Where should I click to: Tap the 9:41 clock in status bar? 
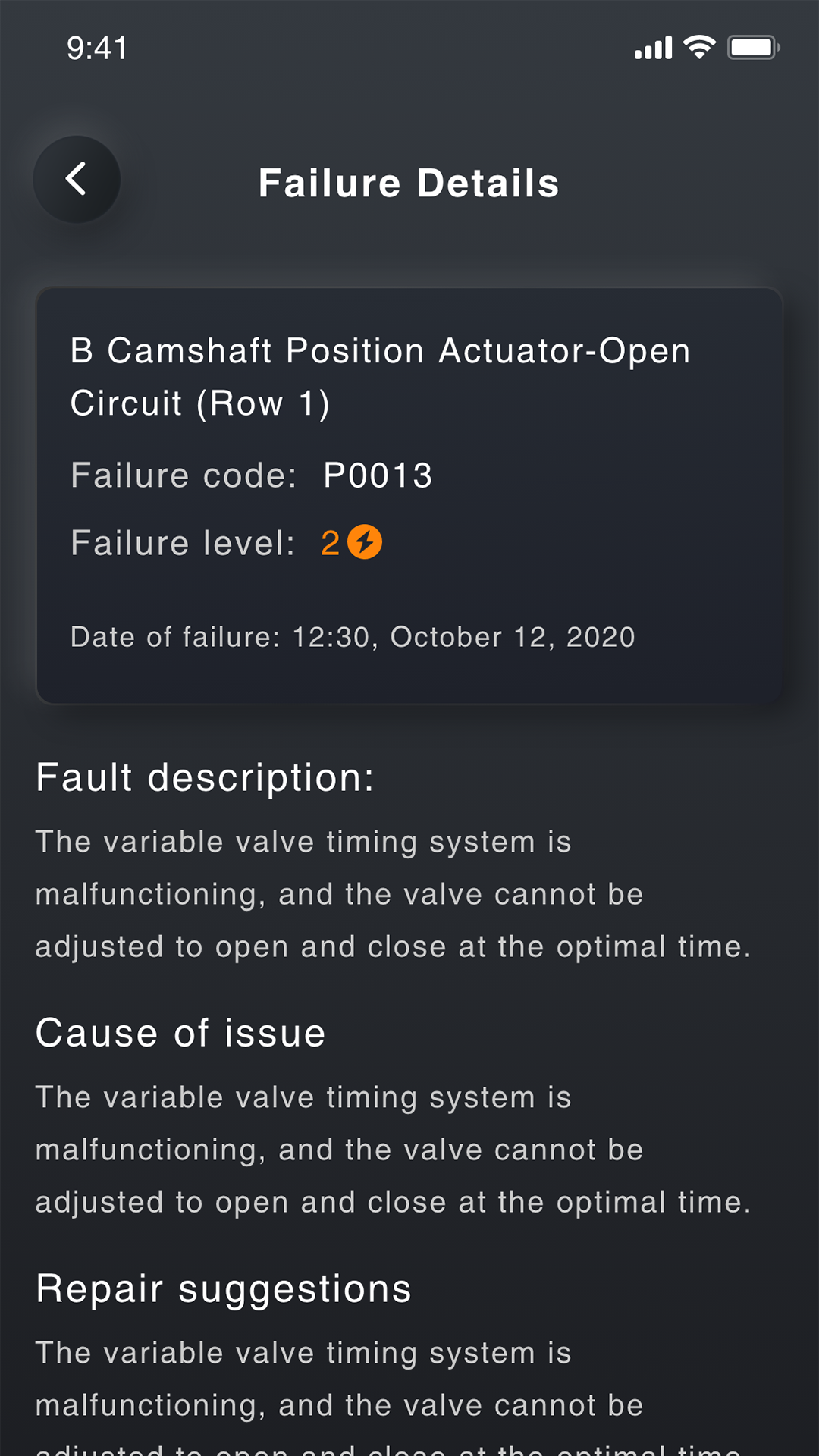pos(97,49)
